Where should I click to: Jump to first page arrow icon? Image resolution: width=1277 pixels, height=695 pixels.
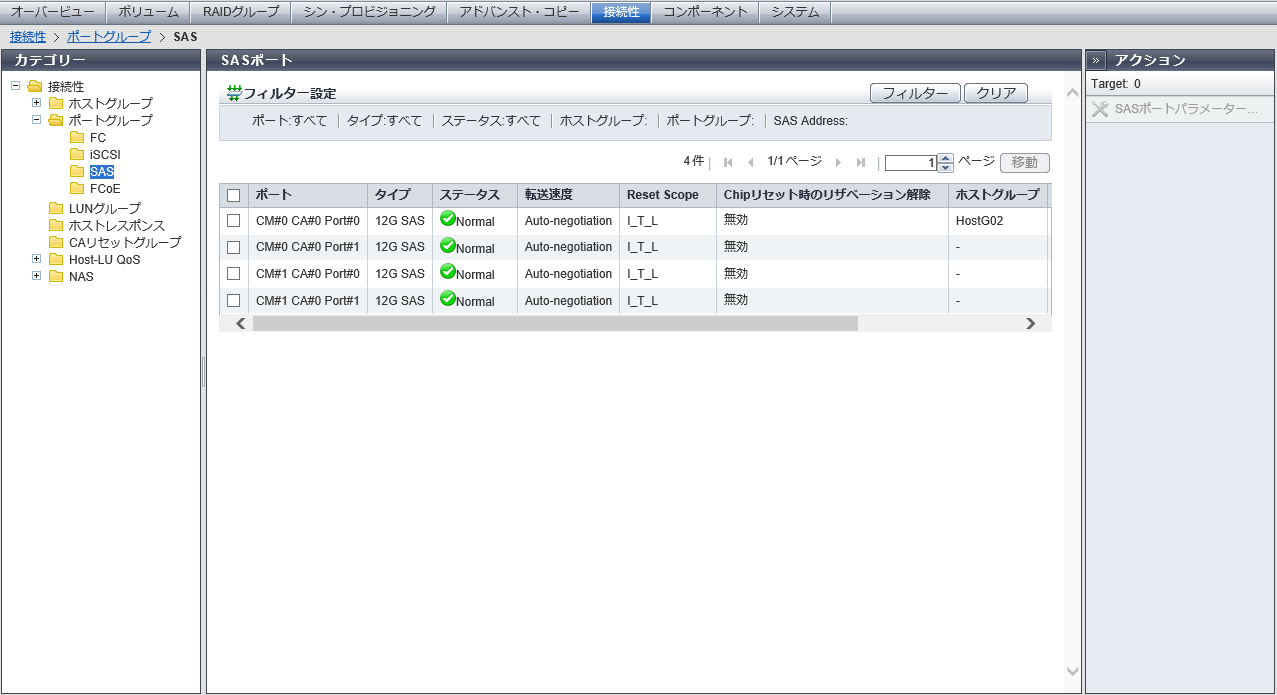click(x=727, y=162)
